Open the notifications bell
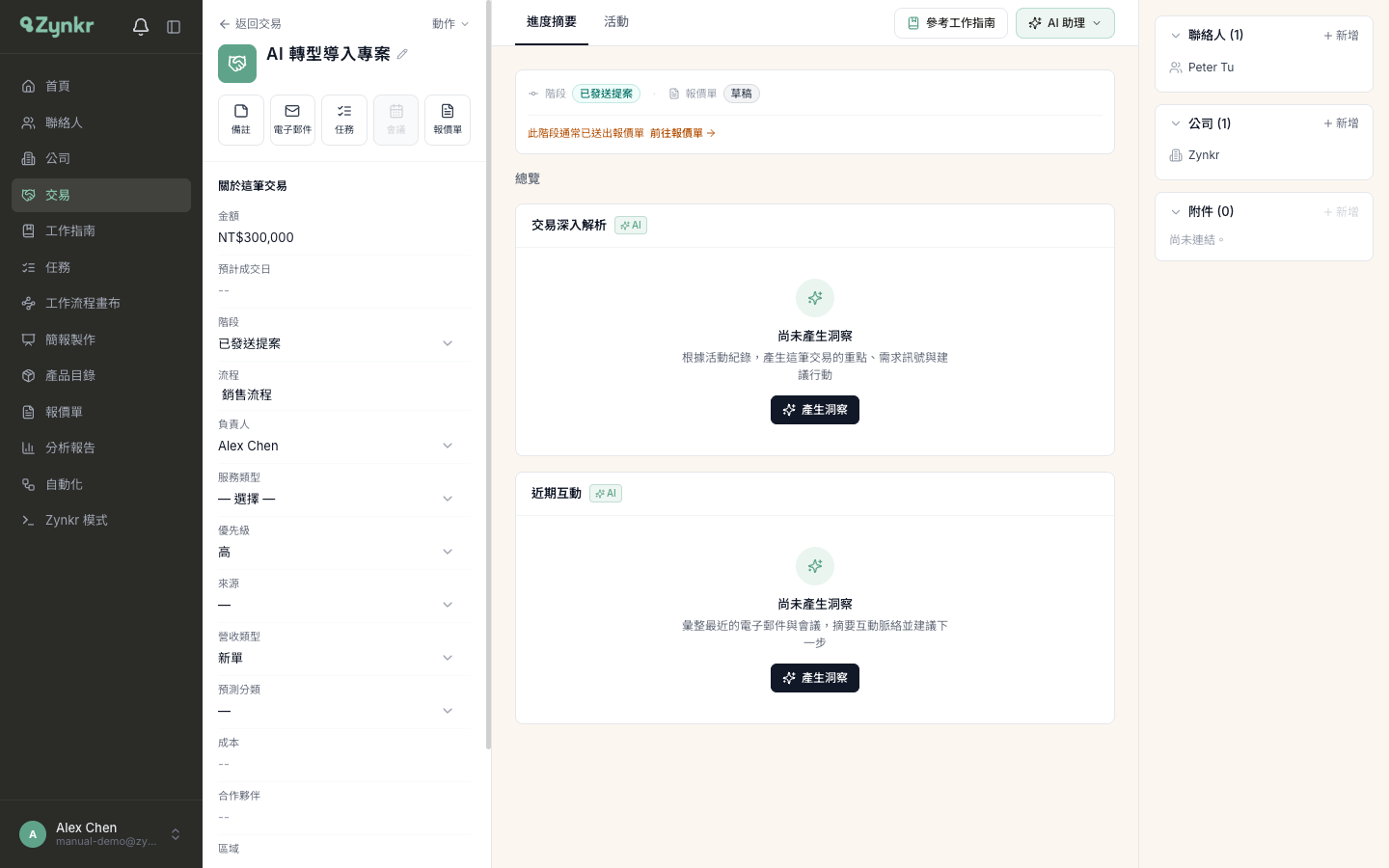 pyautogui.click(x=141, y=27)
